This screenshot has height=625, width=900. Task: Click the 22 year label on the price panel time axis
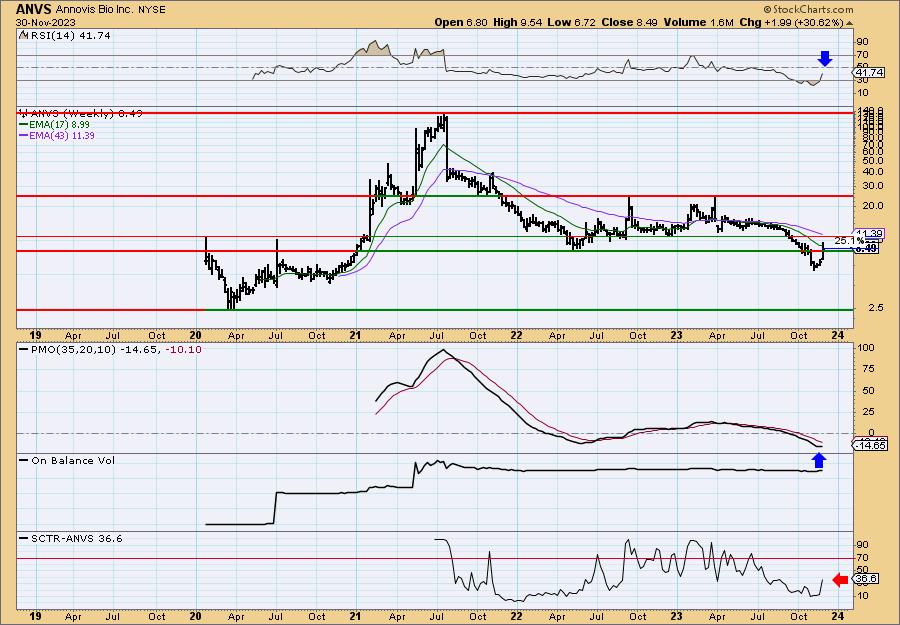(517, 336)
